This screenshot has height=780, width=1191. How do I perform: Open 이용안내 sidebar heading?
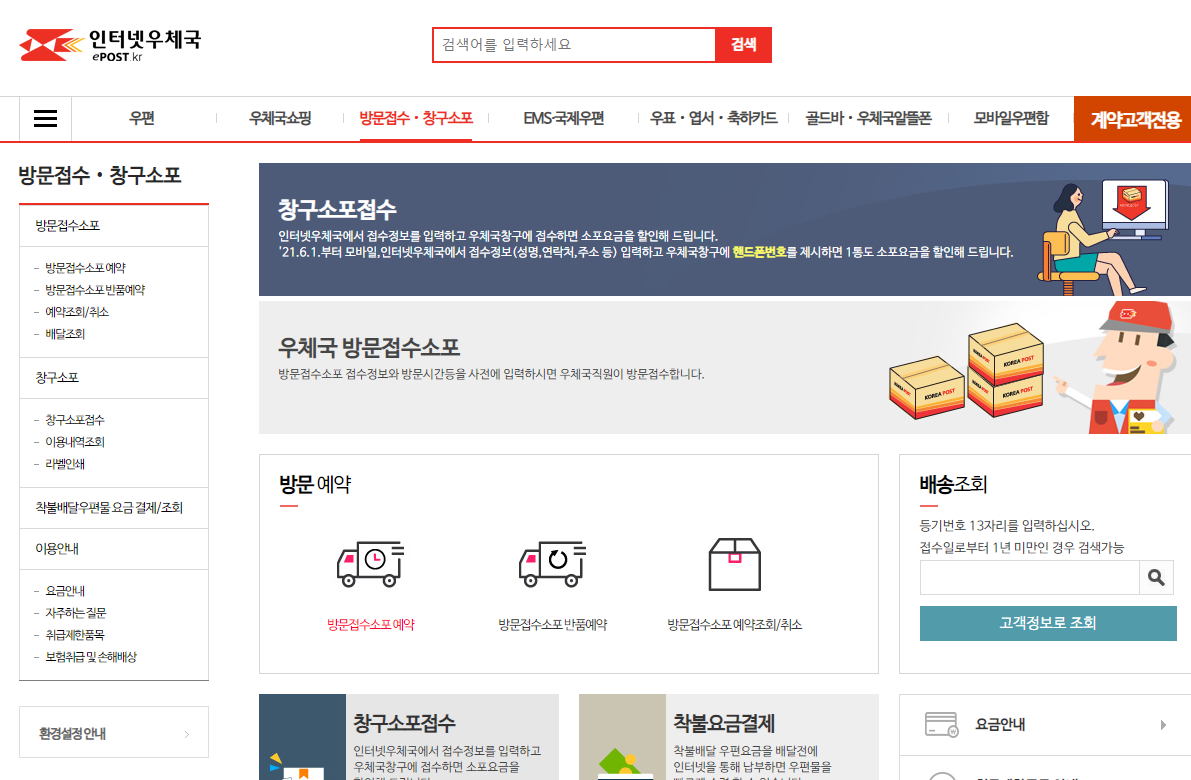[57, 548]
